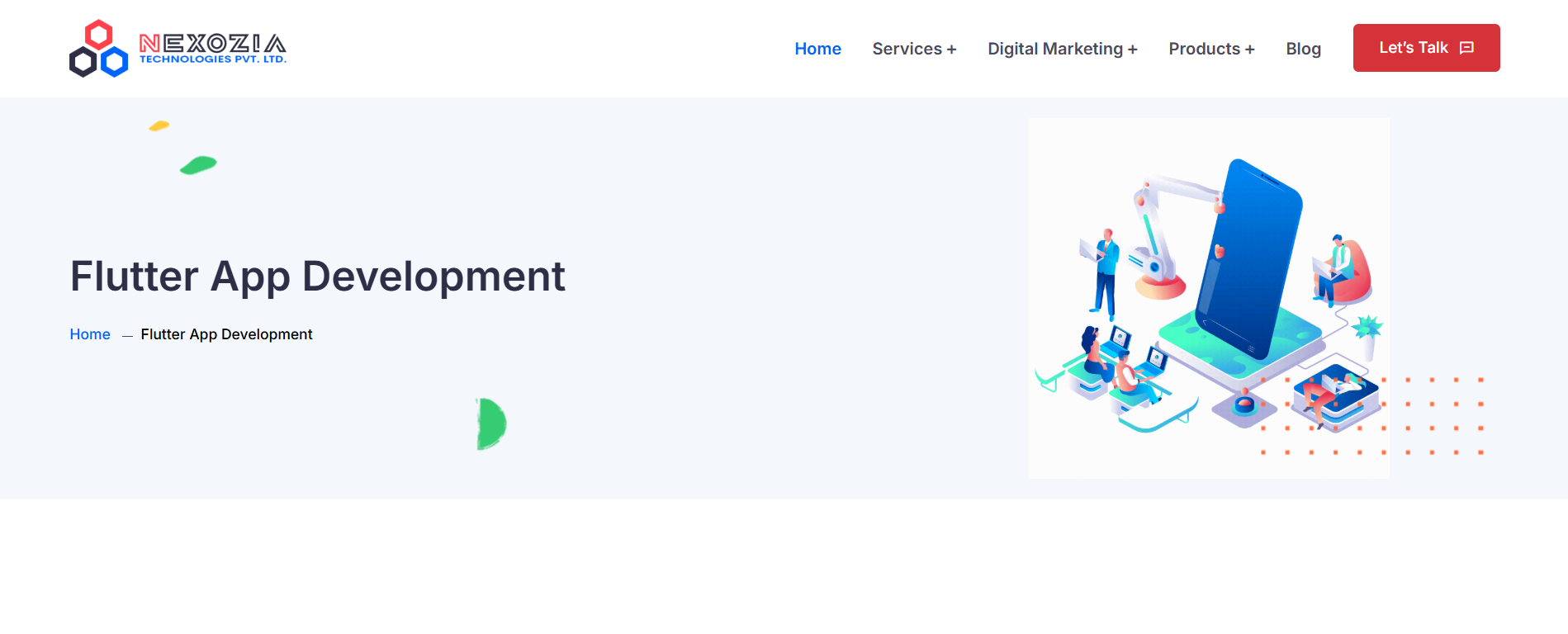Select Home in the top navigation

tap(817, 49)
